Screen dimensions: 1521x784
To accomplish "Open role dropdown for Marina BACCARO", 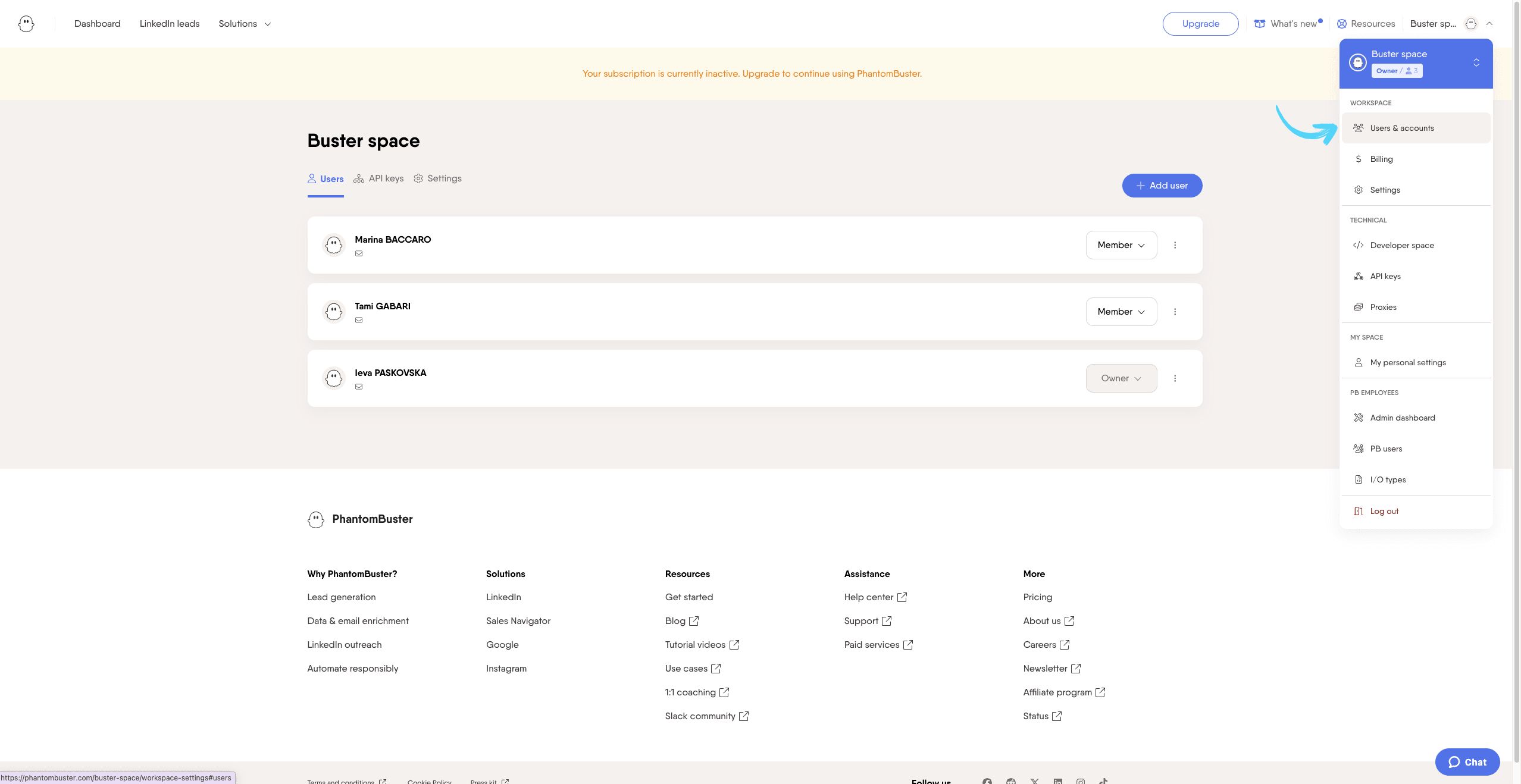I will pyautogui.click(x=1121, y=245).
